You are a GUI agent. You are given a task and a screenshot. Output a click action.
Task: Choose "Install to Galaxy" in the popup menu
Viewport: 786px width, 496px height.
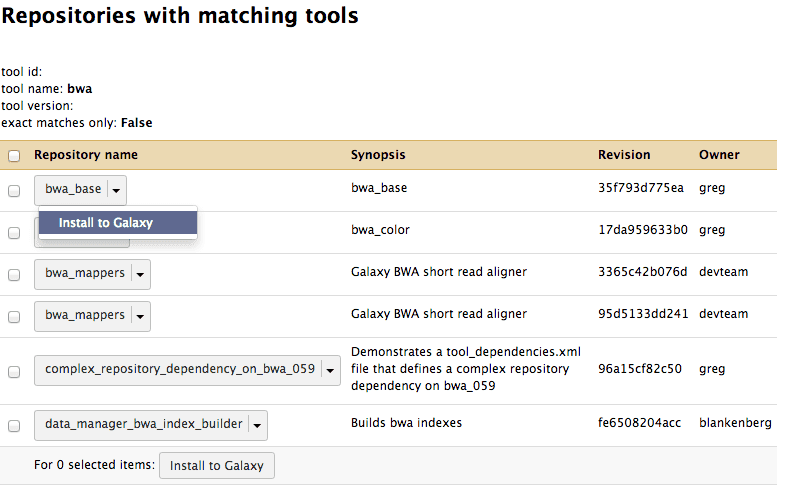tap(106, 223)
